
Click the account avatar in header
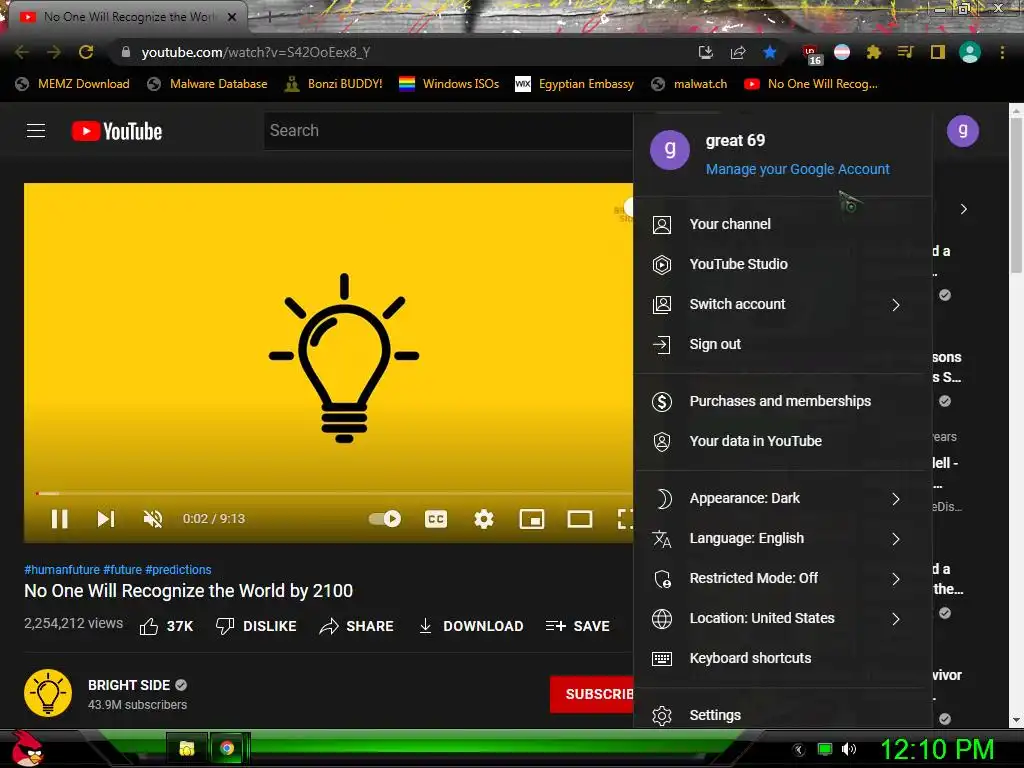click(x=963, y=131)
